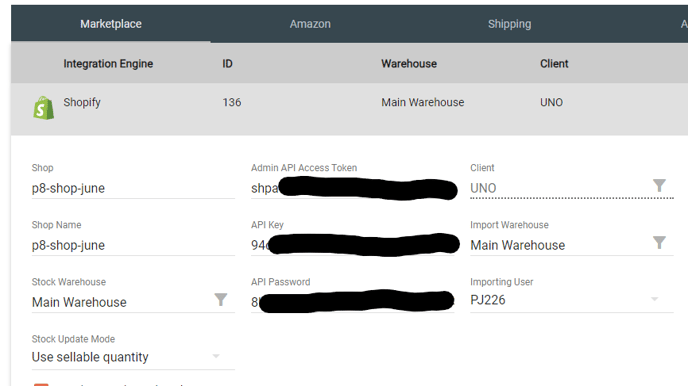Select the Shopify integration row
This screenshot has width=688, height=386.
pyautogui.click(x=349, y=108)
